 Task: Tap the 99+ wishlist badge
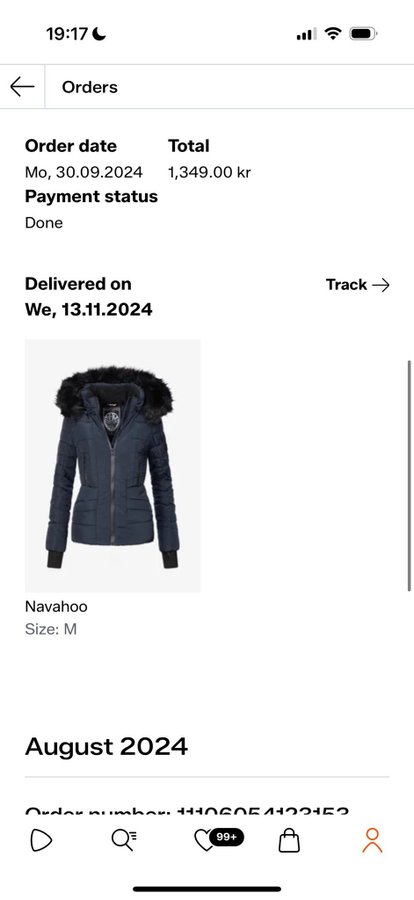click(x=226, y=837)
